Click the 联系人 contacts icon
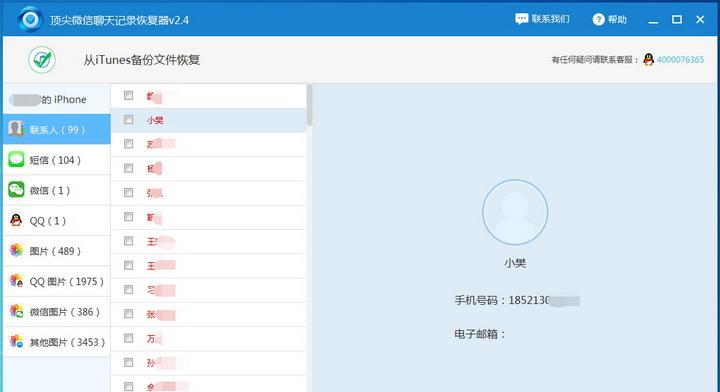Image resolution: width=720 pixels, height=392 pixels. (x=16, y=129)
